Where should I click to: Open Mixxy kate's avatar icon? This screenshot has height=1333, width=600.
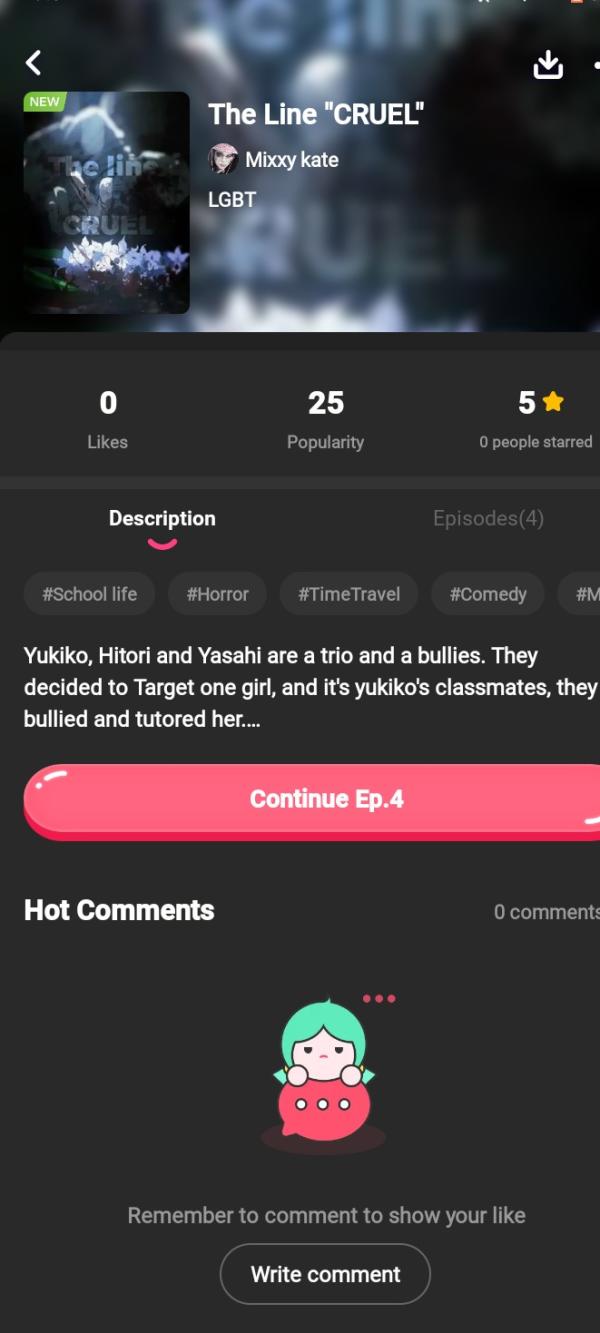tap(223, 159)
